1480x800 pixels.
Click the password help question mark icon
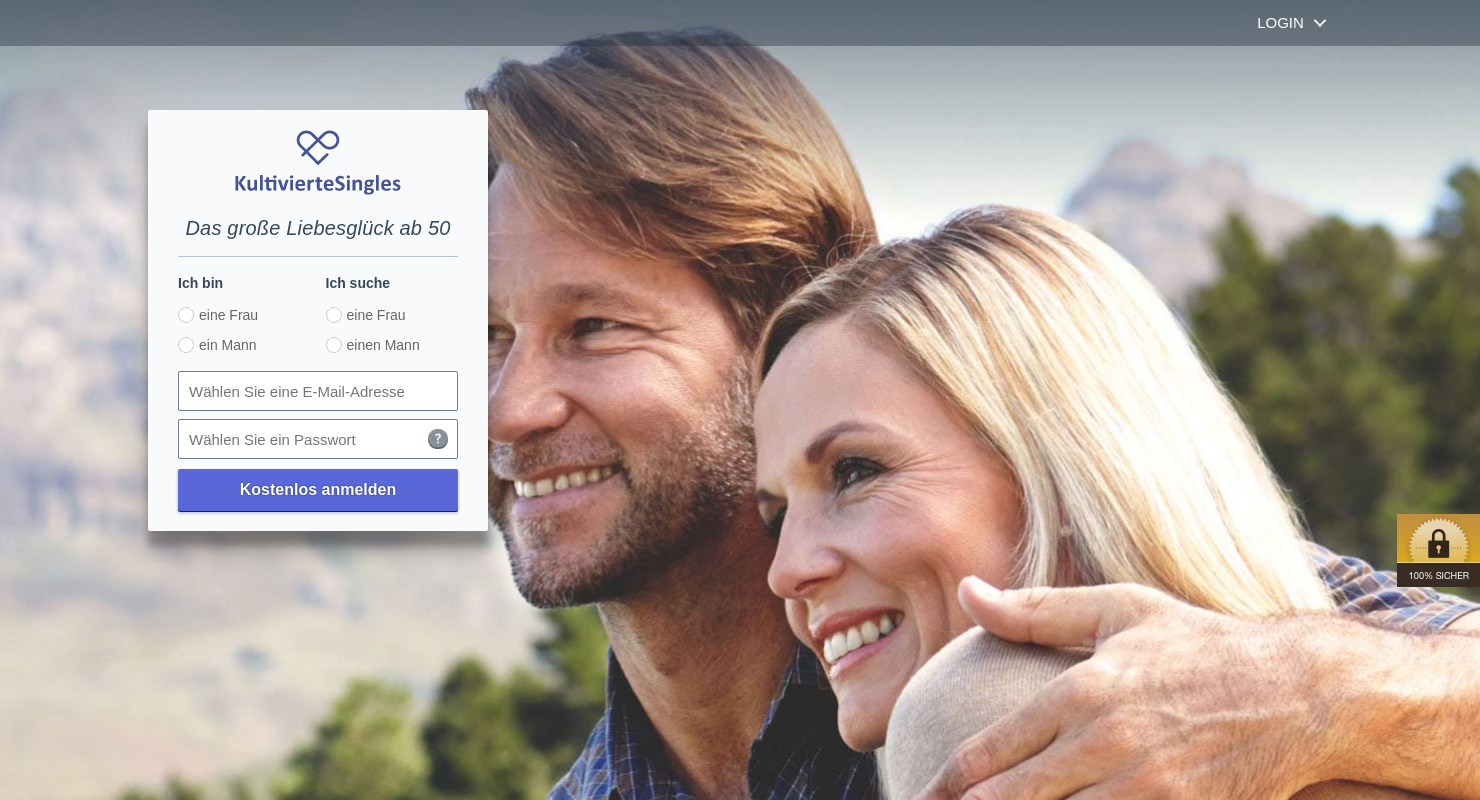438,439
